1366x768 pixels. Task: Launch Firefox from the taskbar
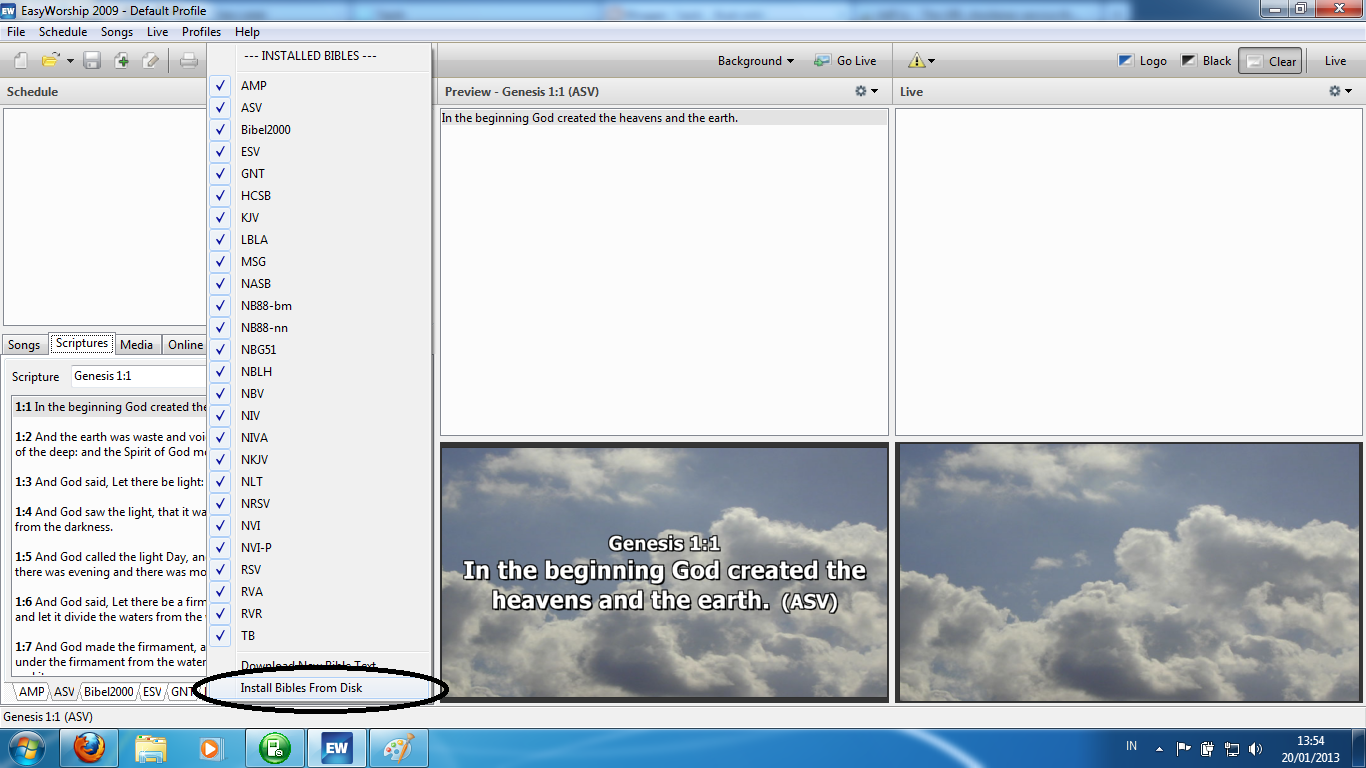(x=89, y=748)
